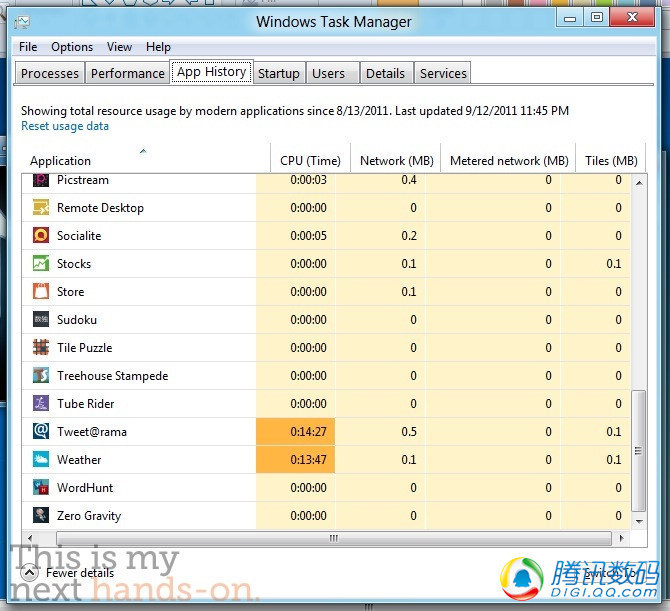
Task: Switch to the Processes tab
Action: [50, 73]
